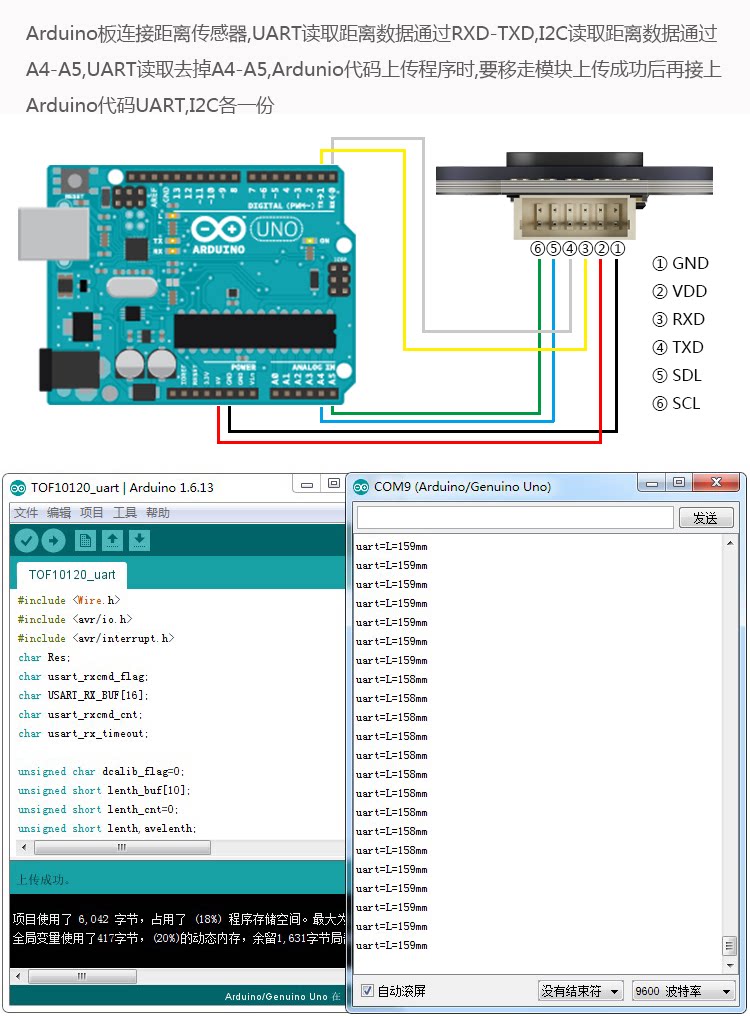Click the serial monitor scrollbar down arrow
Screen dimensions: 750x1017
tap(730, 966)
